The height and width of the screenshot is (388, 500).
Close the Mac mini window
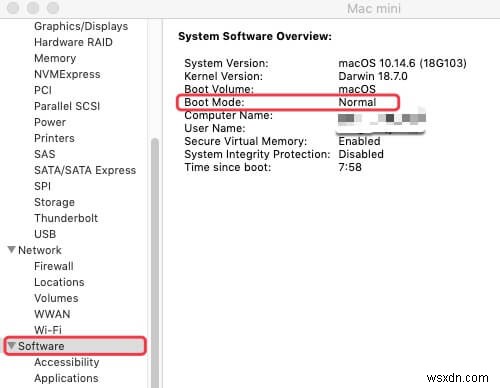(13, 8)
